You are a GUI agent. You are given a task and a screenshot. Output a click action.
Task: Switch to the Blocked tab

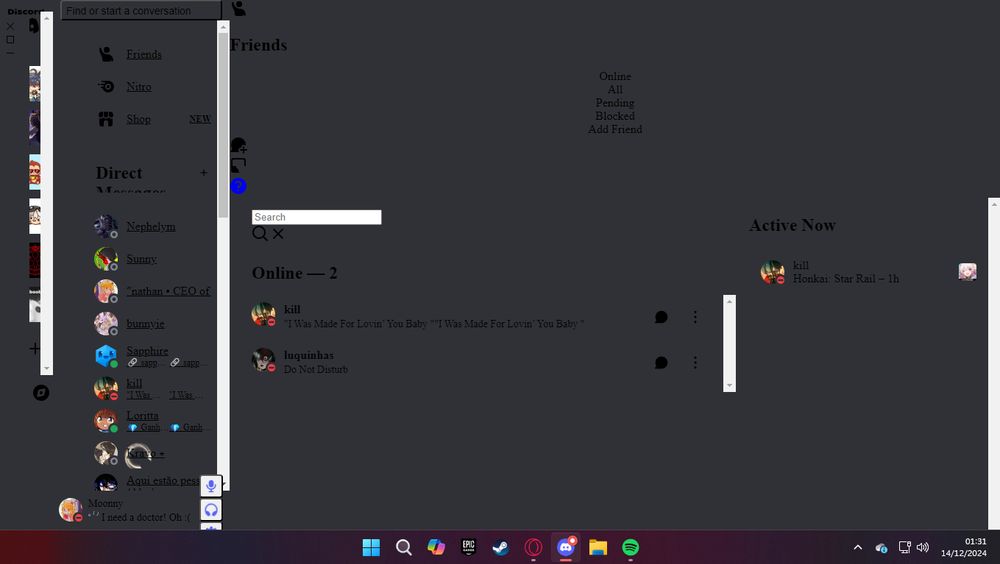click(615, 116)
